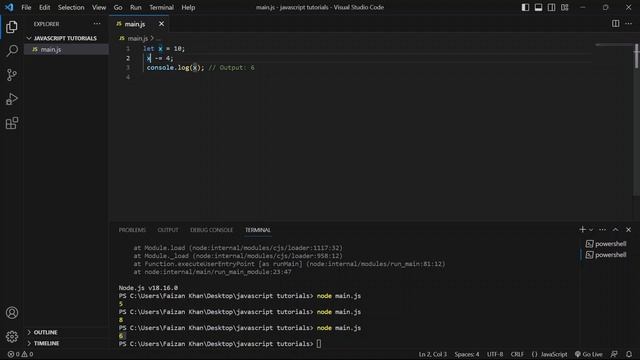The width and height of the screenshot is (640, 360).
Task: Toggle the bottom panel visibility
Action: click(x=538, y=7)
